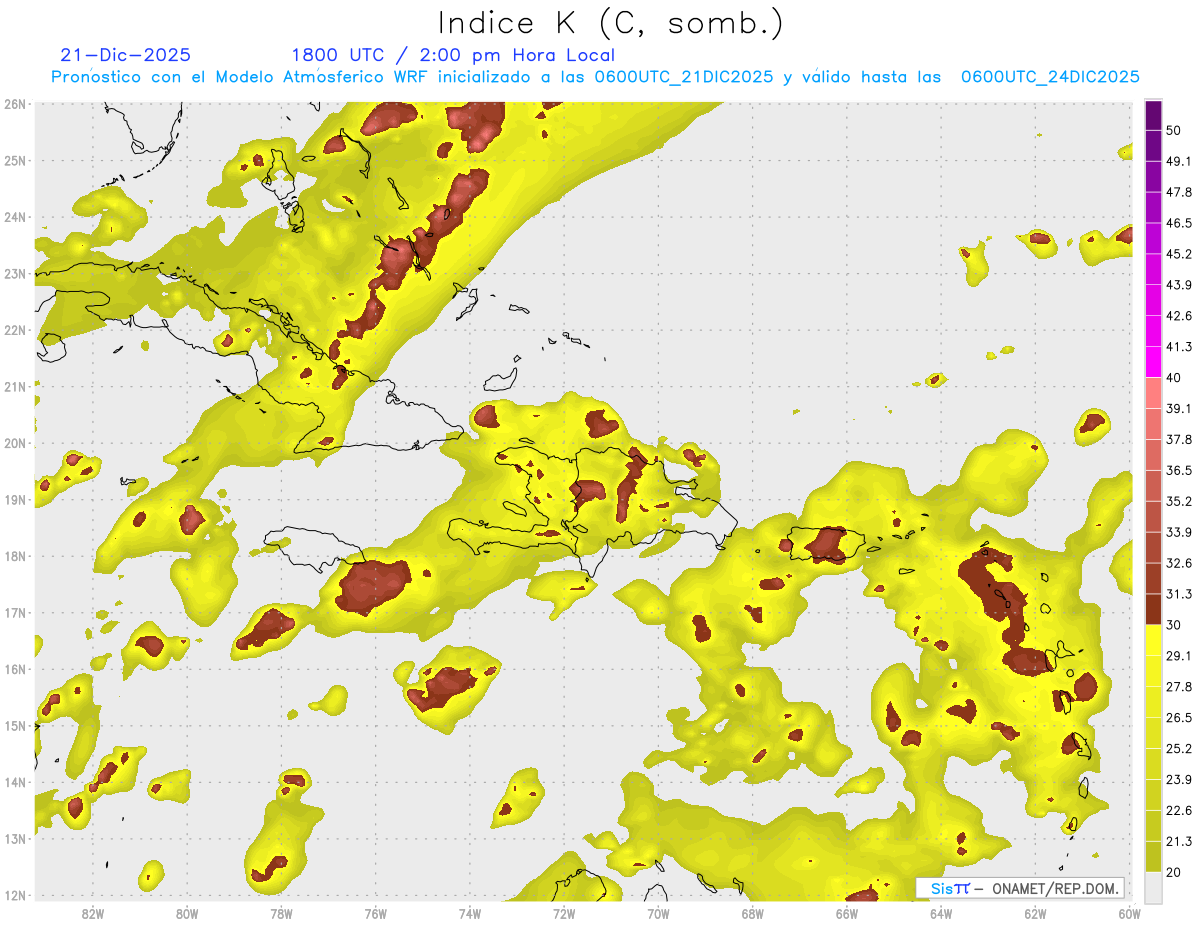1200x927 pixels.
Task: Click the colorbar value "42.6"
Action: click(x=1178, y=316)
